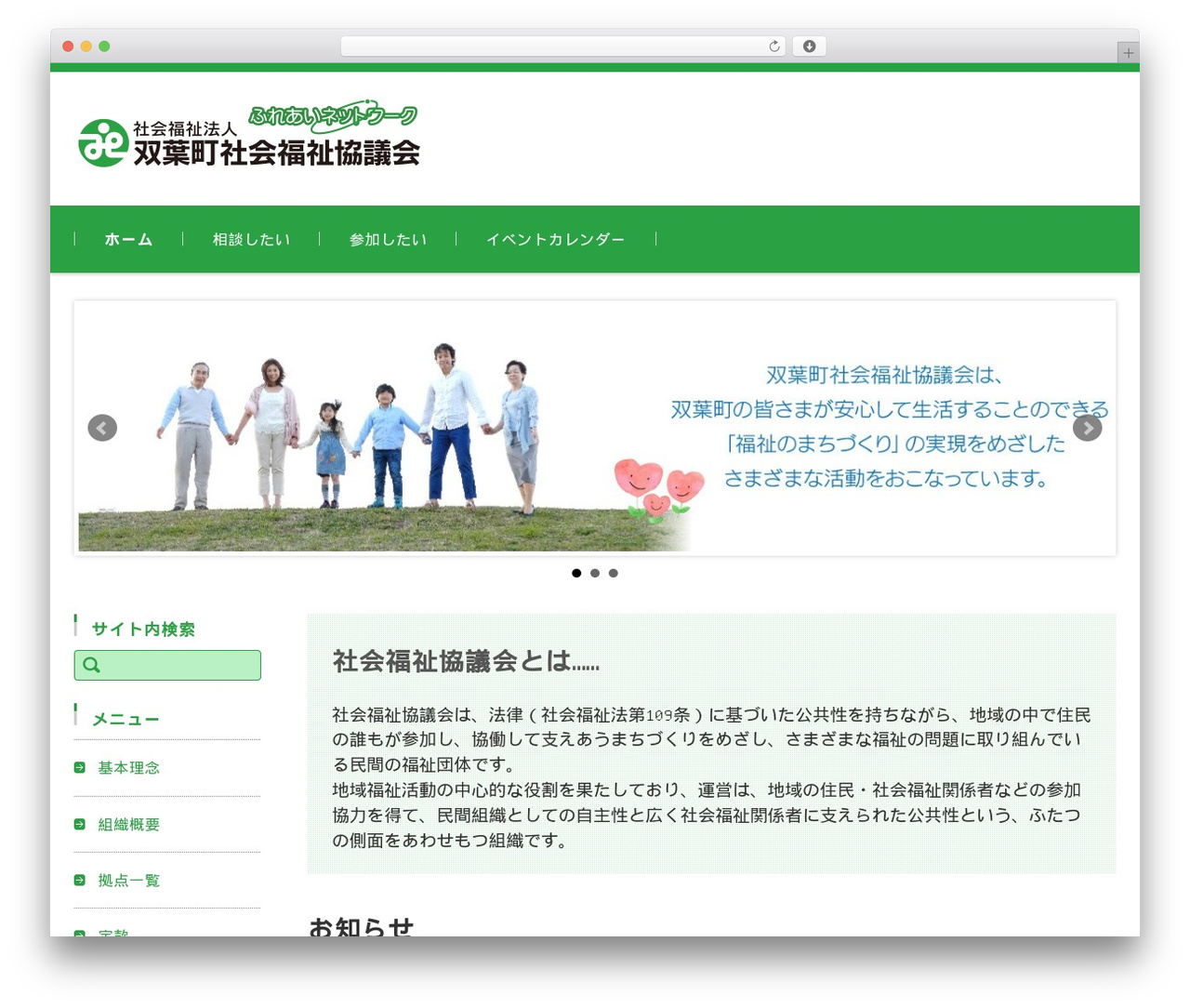Viewport: 1190px width, 1008px height.
Task: Focus the サイト内検索 search field
Action: point(167,665)
